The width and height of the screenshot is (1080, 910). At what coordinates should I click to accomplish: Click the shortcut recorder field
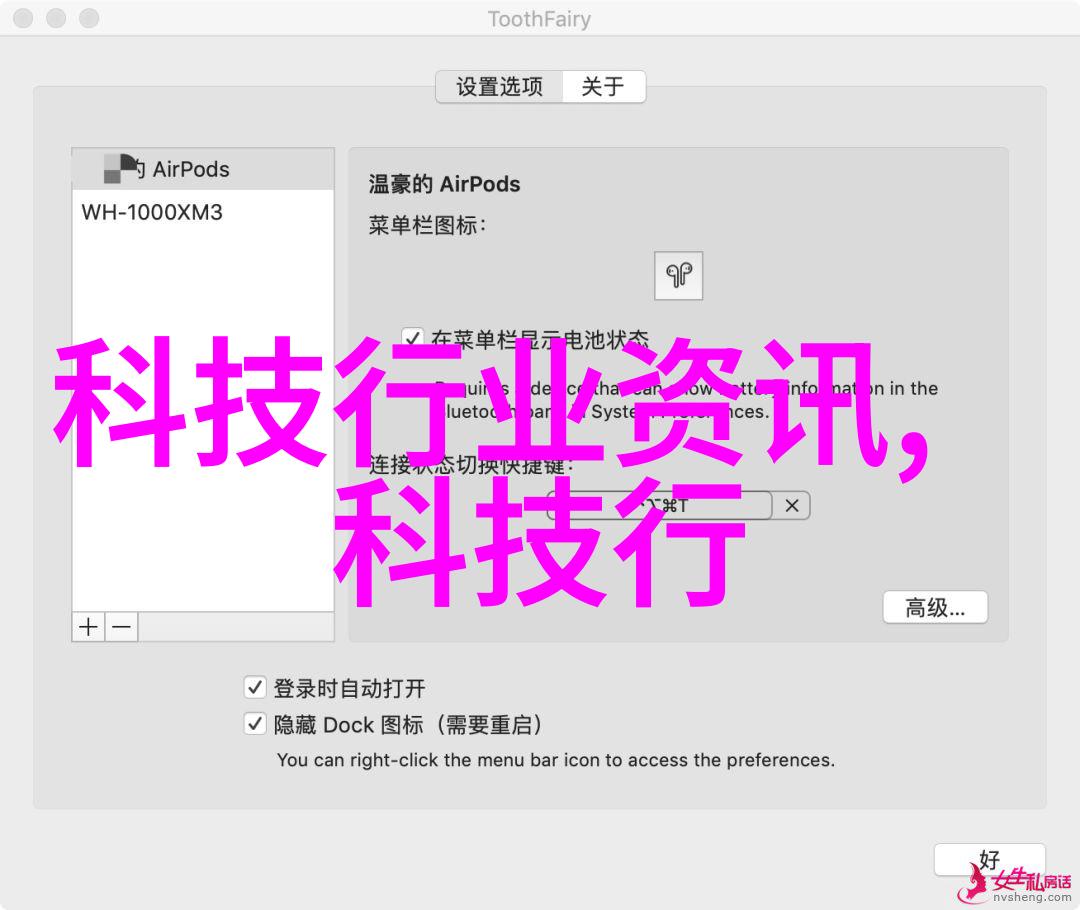(660, 506)
